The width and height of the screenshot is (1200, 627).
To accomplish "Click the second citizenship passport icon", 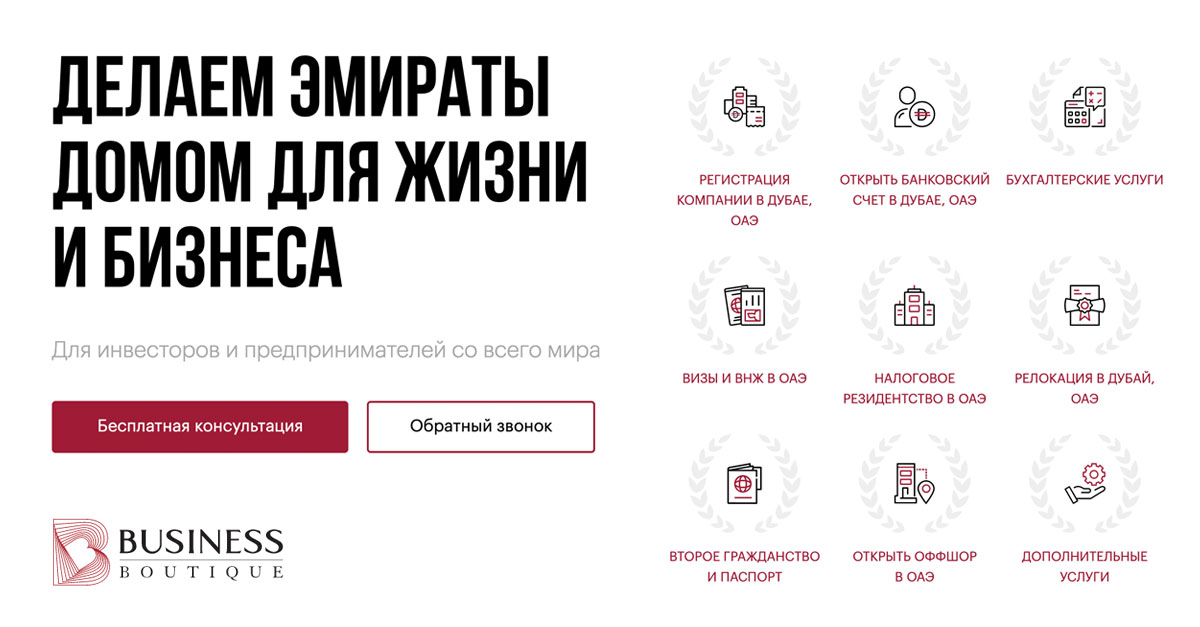I will point(744,484).
